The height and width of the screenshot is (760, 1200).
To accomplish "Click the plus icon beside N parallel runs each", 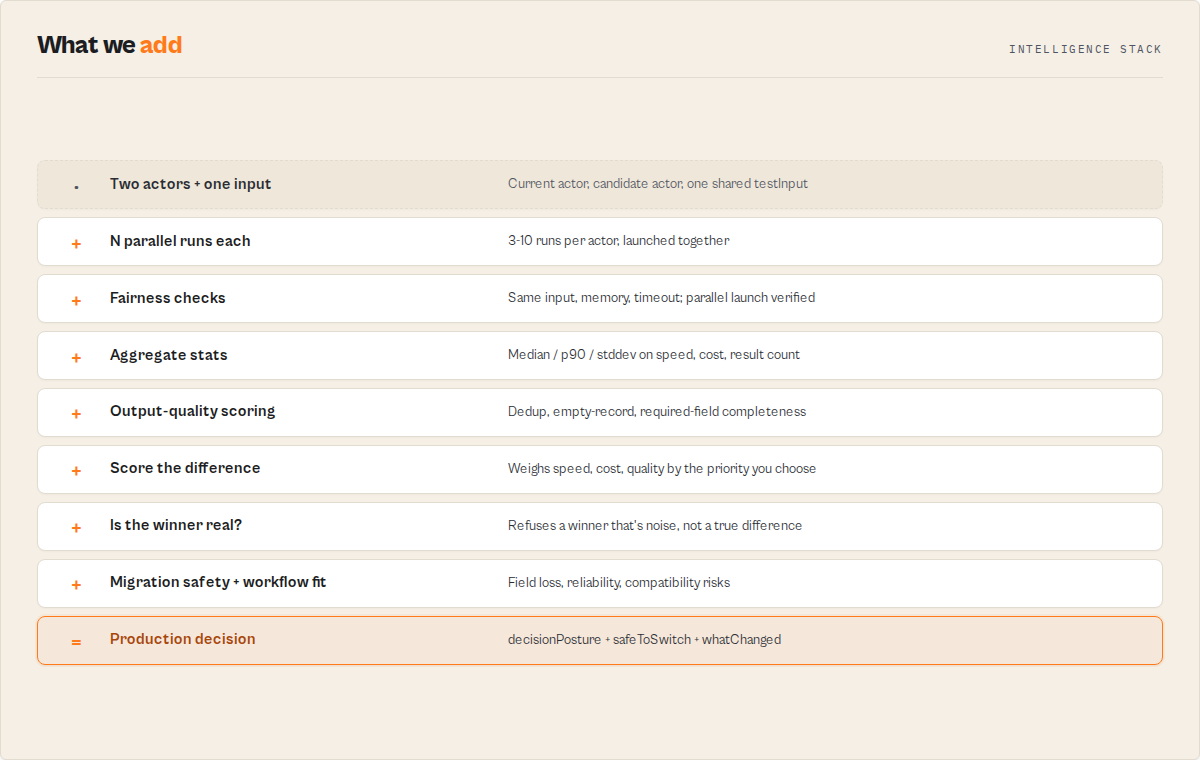I will 76,243.
